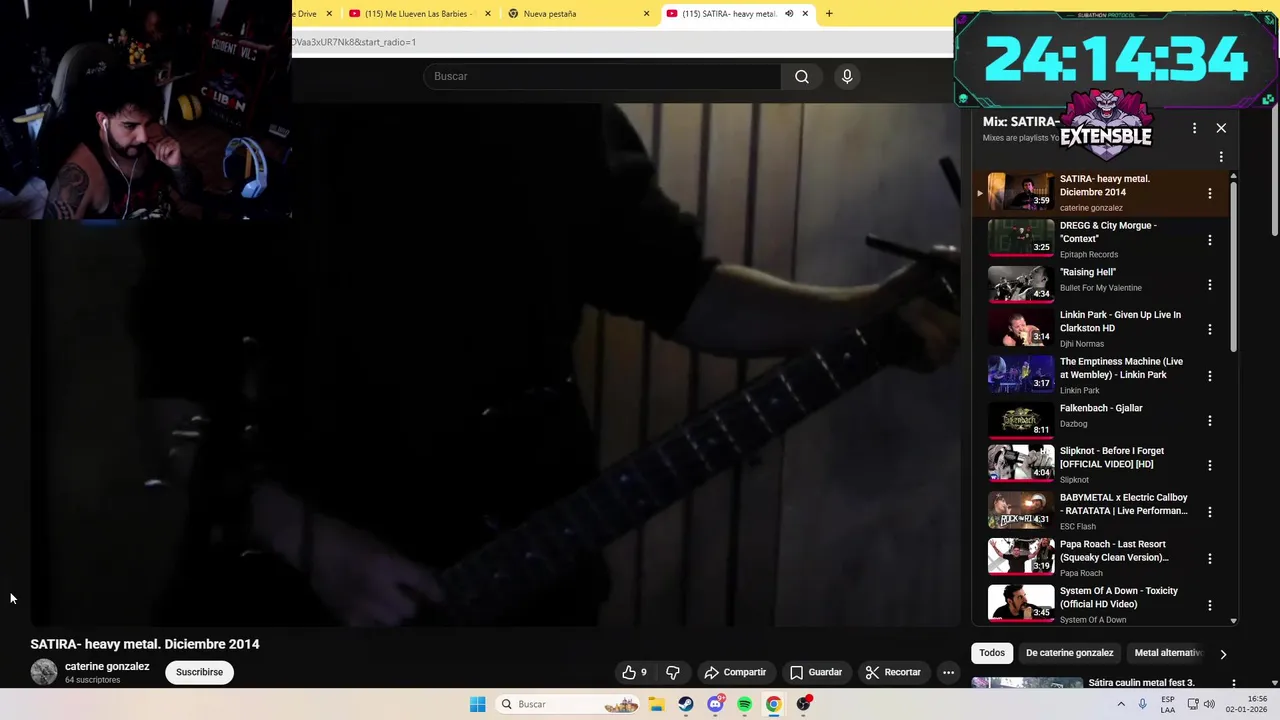Image resolution: width=1280 pixels, height=720 pixels.
Task: Close the SATIRA heavy metal tab
Action: coord(805,14)
